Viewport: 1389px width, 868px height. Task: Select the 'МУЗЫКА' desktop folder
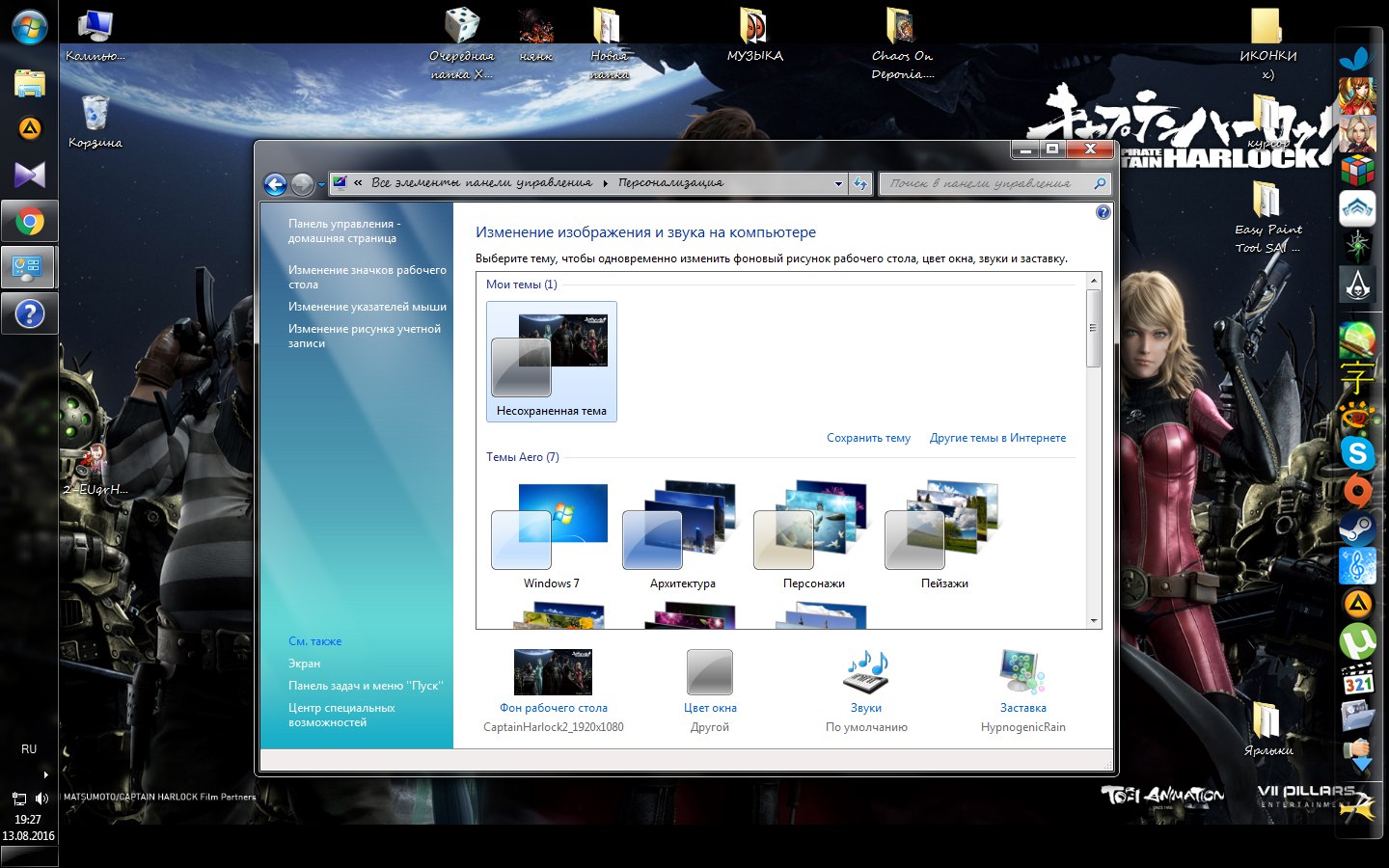tap(754, 36)
